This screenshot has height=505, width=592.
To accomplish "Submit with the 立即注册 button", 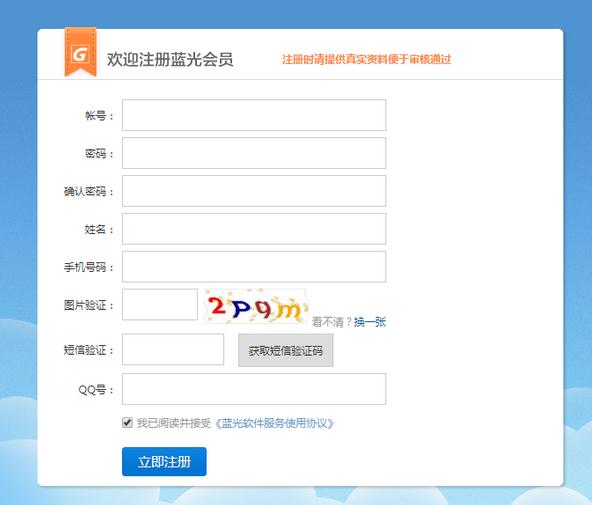I will pos(164,462).
